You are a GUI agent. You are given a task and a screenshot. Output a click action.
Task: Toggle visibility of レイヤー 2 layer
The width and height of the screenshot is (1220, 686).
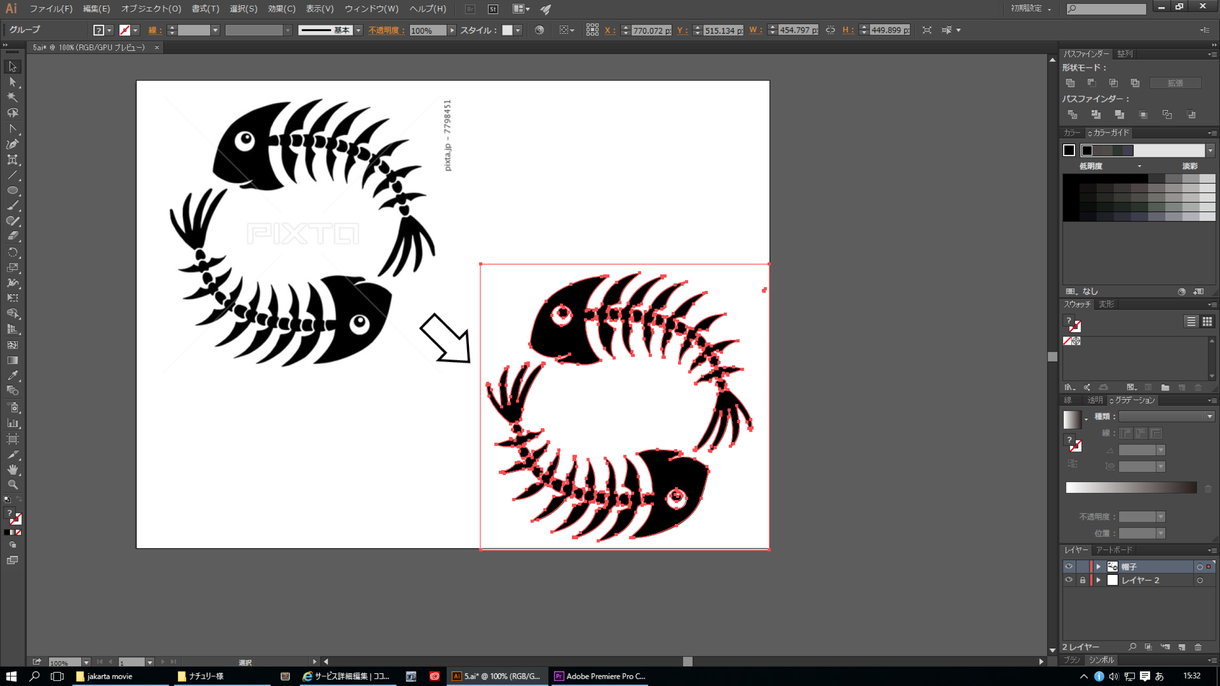click(x=1068, y=580)
